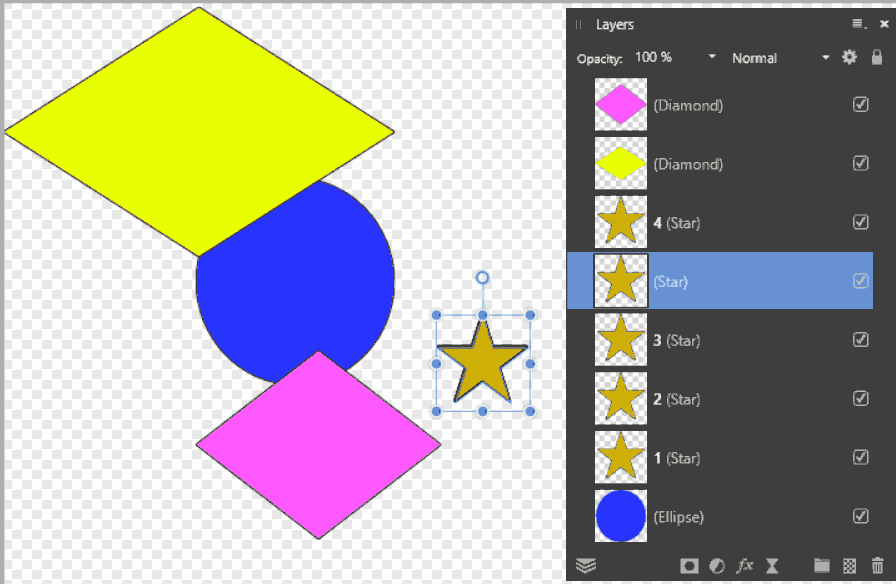Select the (Ellipse) layer row
Image resolution: width=896 pixels, height=584 pixels.
(720, 517)
